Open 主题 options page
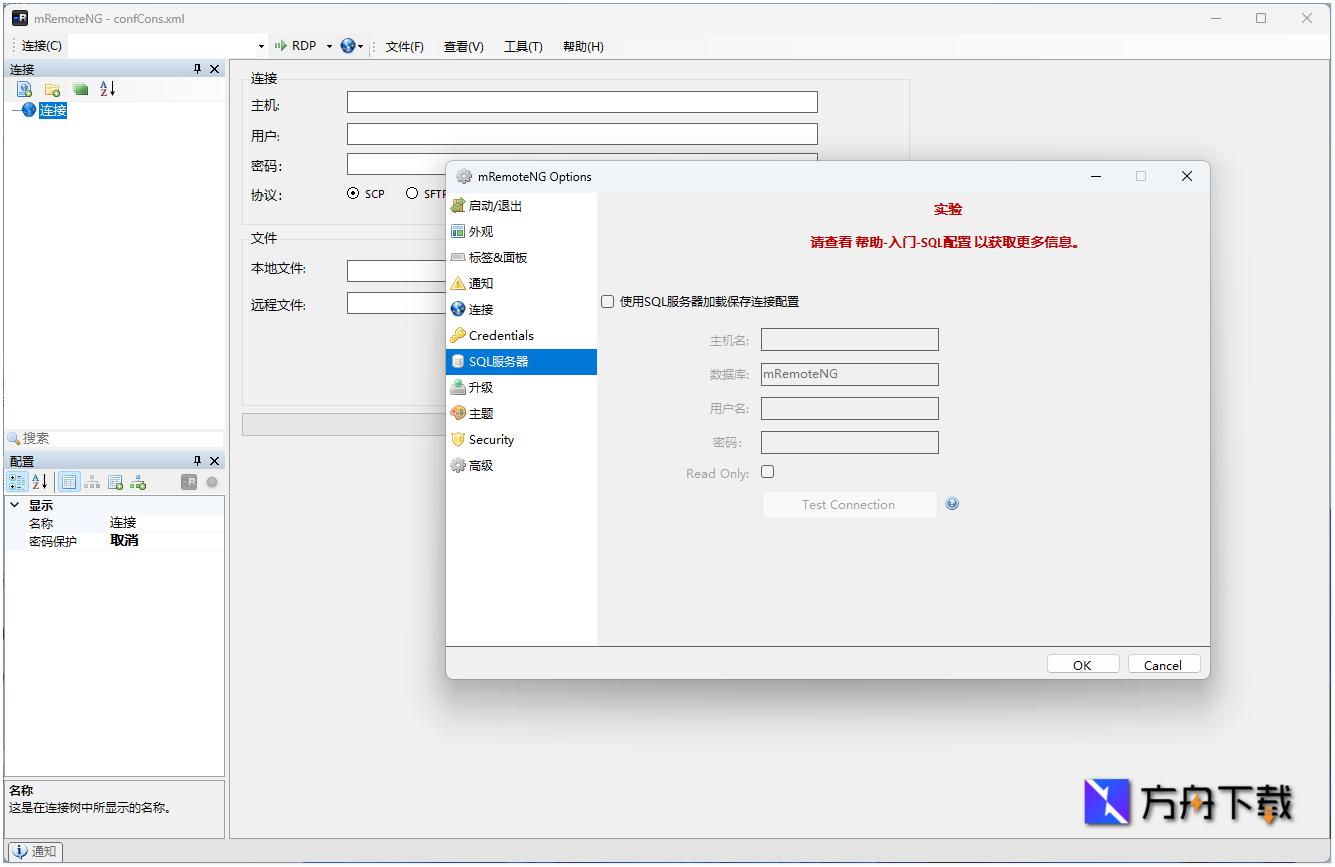The image size is (1335, 867). pos(521,414)
